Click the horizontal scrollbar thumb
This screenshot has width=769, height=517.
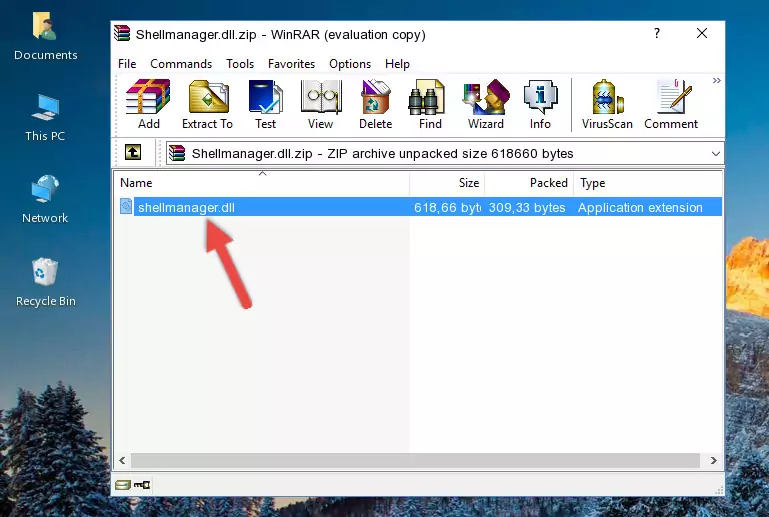point(415,461)
